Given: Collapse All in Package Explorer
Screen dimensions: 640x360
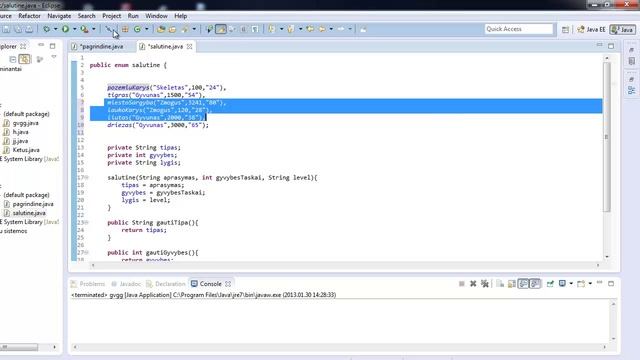Looking at the screenshot, I should [x=13, y=60].
